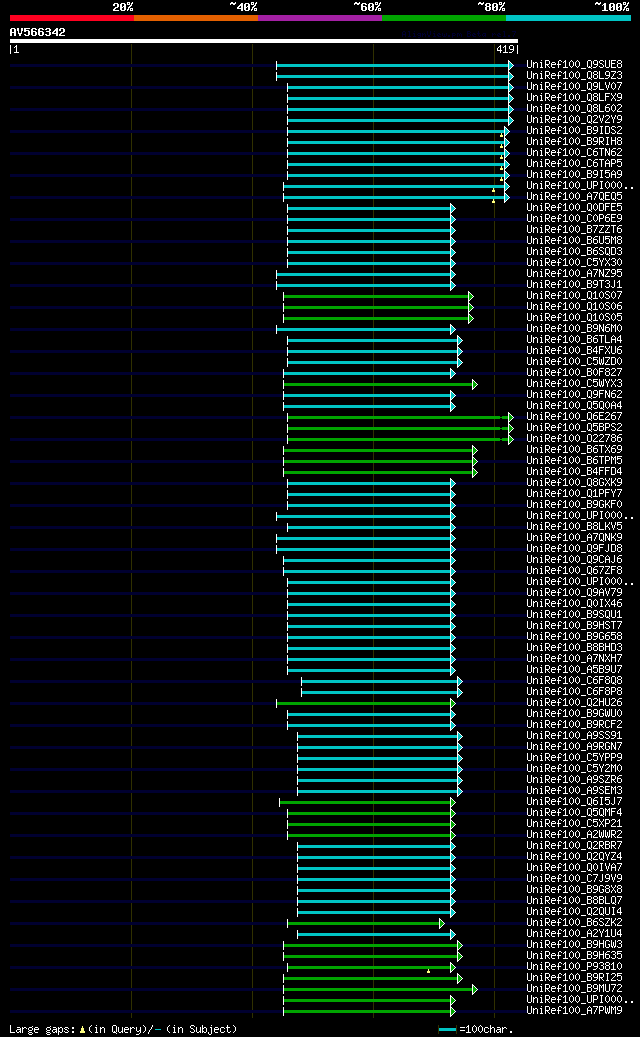Select the UniRef100_A2WWR2 label
The width and height of the screenshot is (640, 1037).
click(574, 835)
